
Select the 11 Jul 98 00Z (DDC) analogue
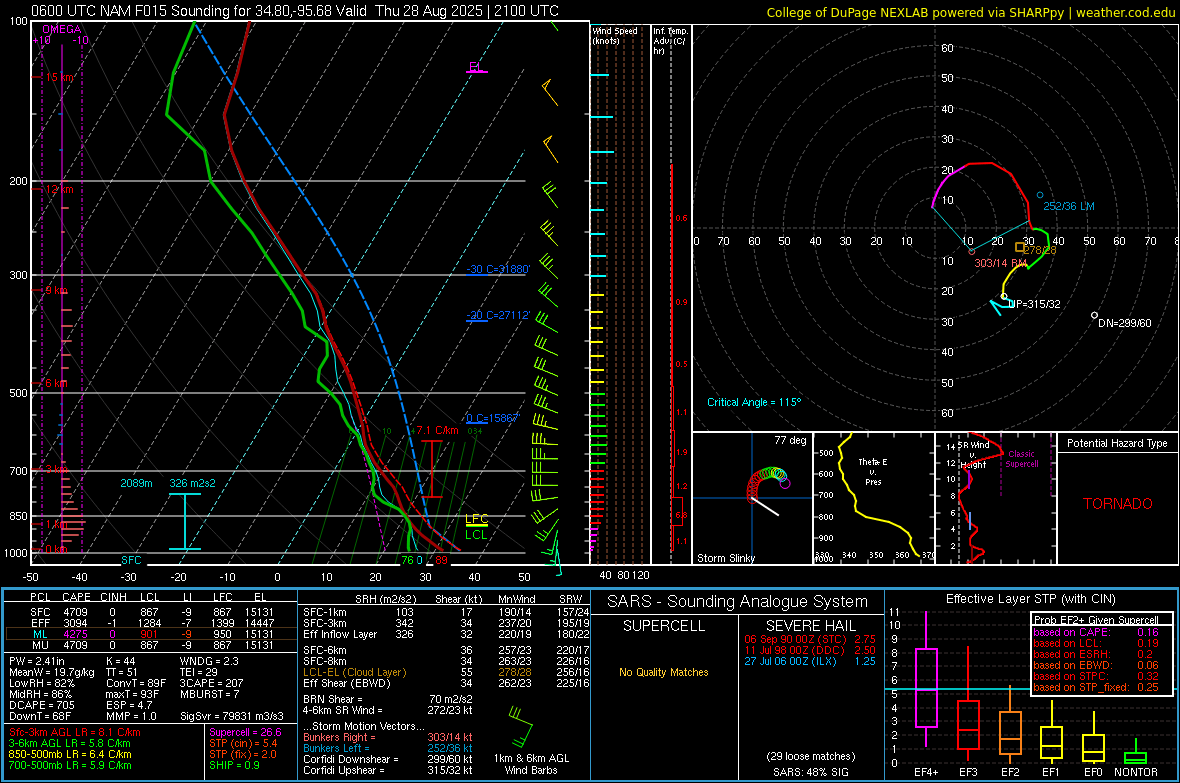pyautogui.click(x=810, y=650)
